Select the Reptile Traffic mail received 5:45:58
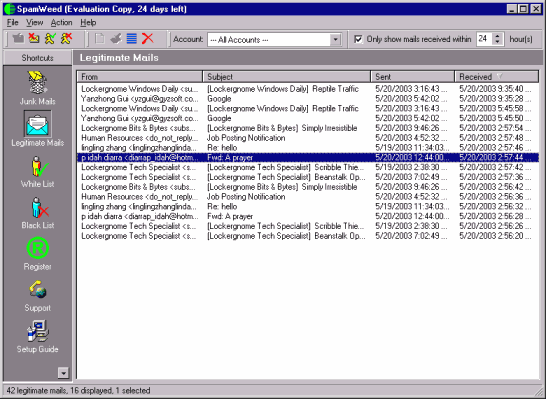546x399 pixels. (308, 108)
